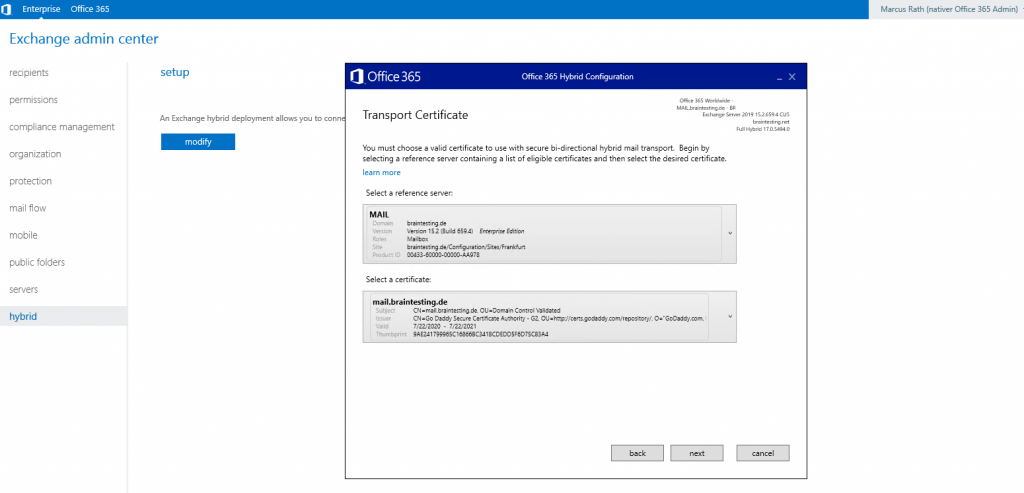Open mobile section
Screen dimensions: 1024x493
tap(24, 235)
